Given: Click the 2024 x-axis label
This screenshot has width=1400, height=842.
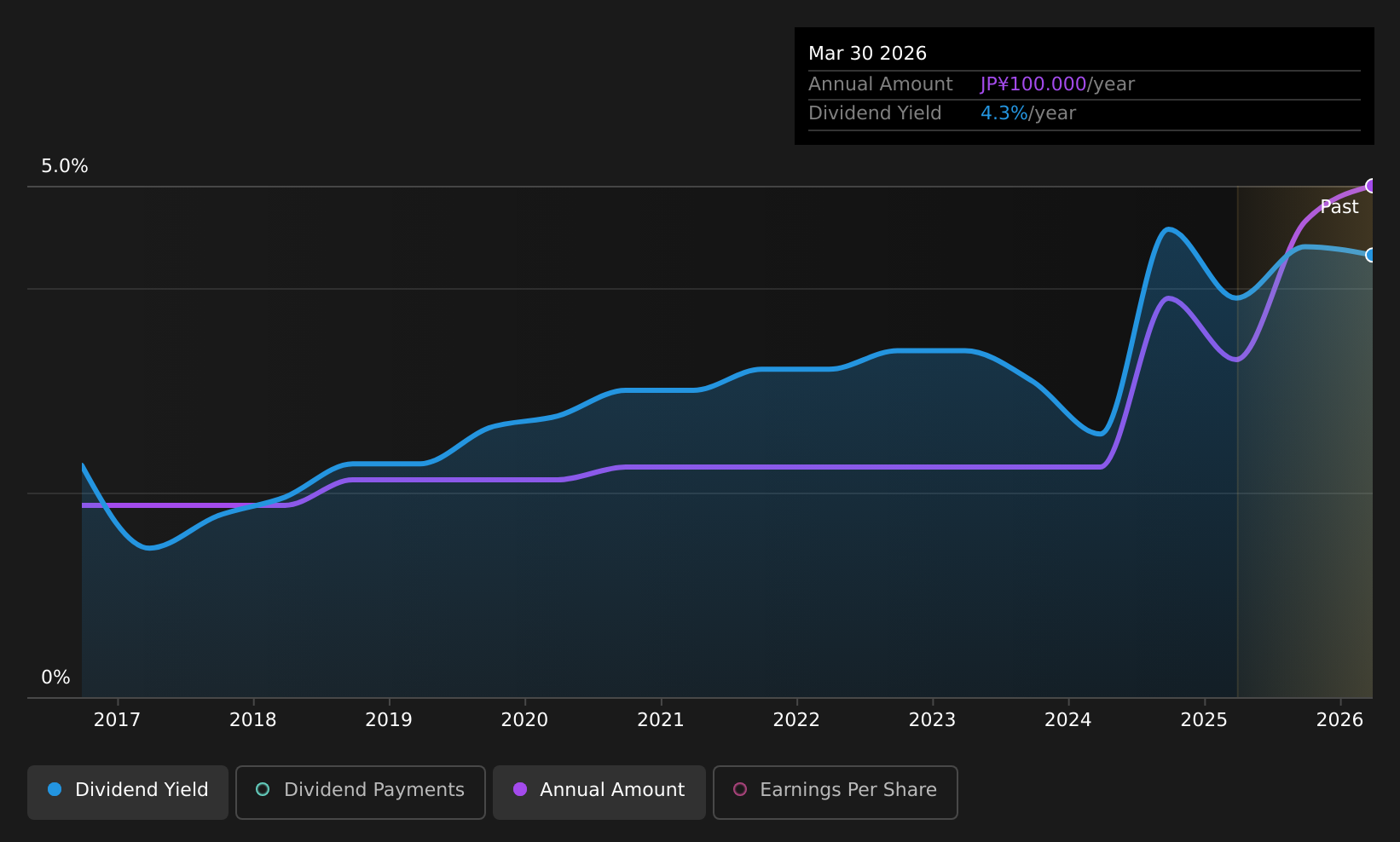Looking at the screenshot, I should (x=1068, y=720).
